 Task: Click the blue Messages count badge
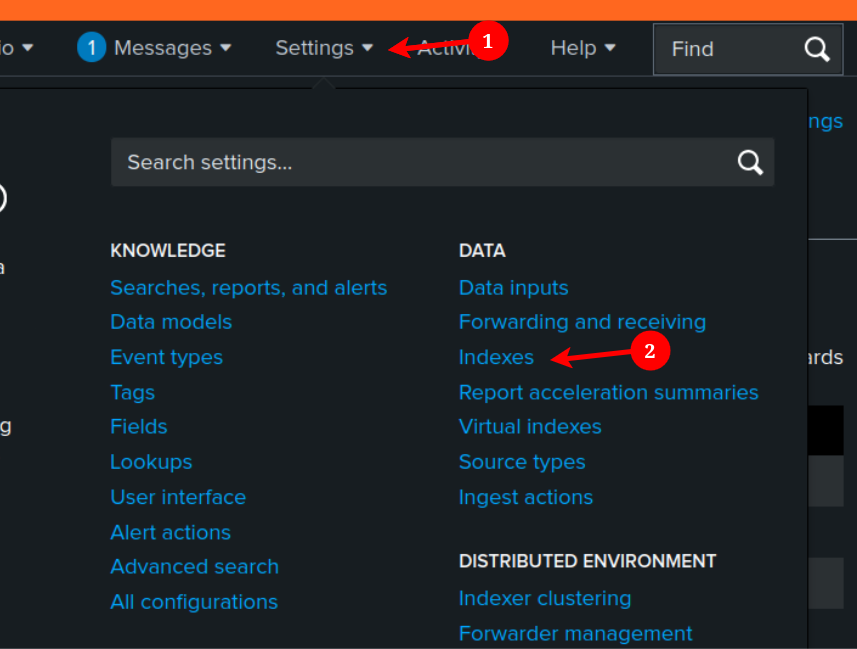tap(91, 47)
